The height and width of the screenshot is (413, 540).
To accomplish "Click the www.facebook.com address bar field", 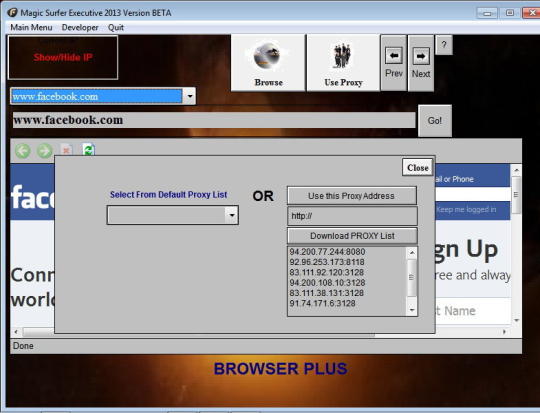I will point(214,120).
